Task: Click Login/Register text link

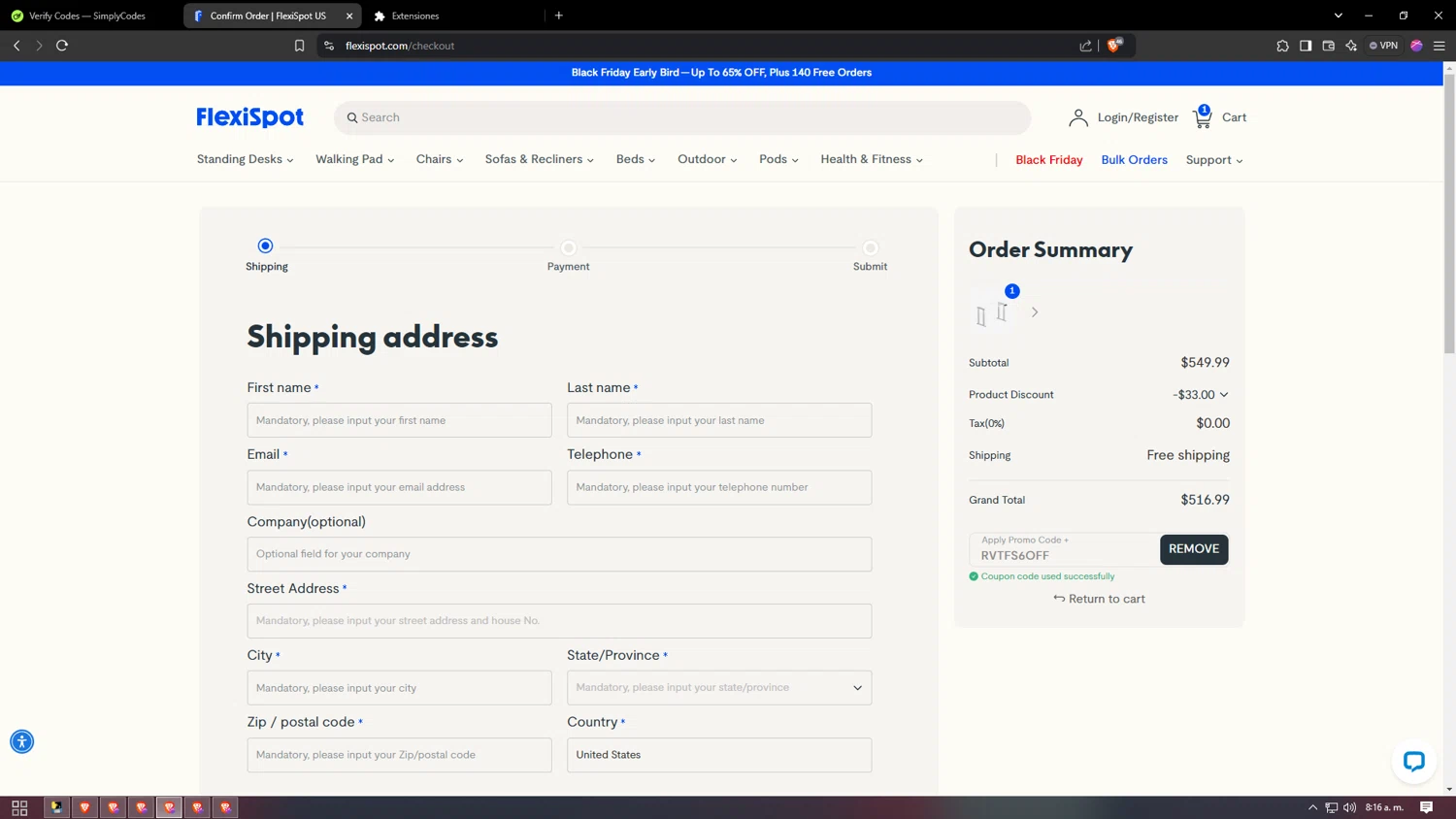Action: click(x=1138, y=117)
